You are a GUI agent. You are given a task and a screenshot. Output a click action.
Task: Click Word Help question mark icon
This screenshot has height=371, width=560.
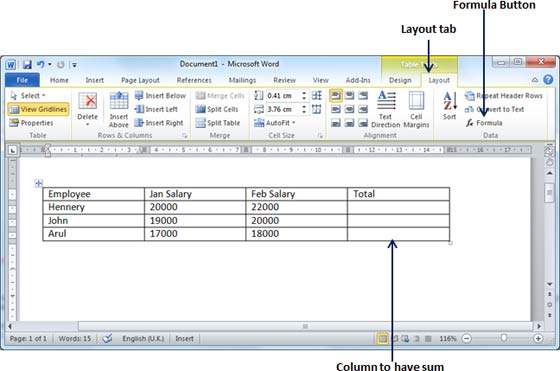click(x=548, y=80)
